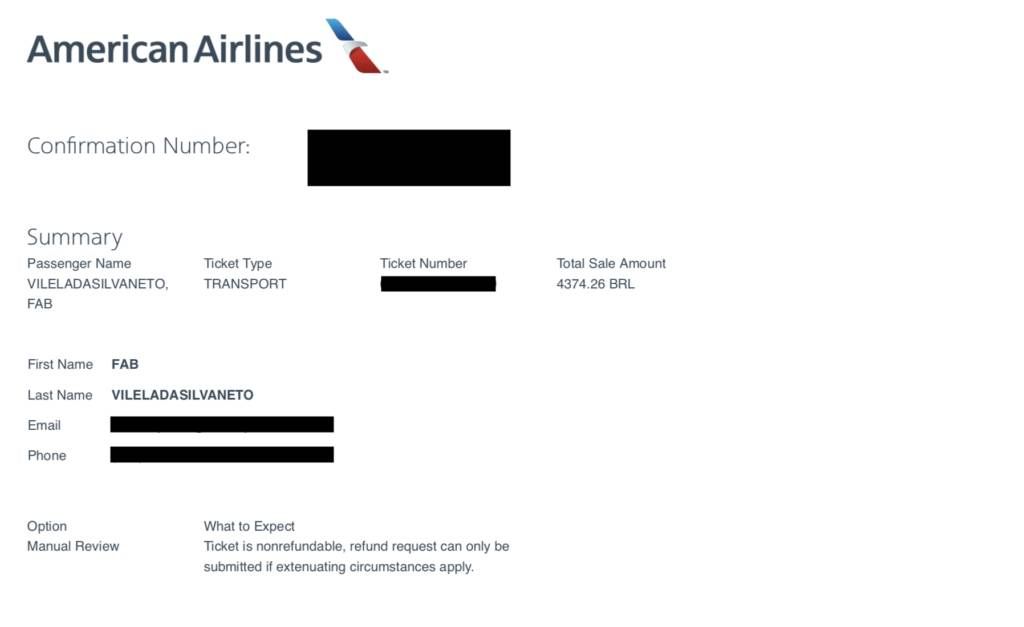
Task: Click the Summary heading
Action: (74, 237)
